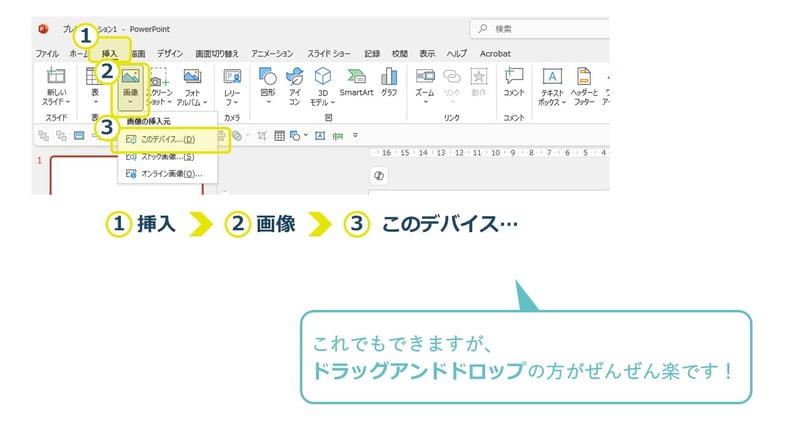Click the blue text box quick access icon
Screen dimensions: 785x441
[320, 136]
